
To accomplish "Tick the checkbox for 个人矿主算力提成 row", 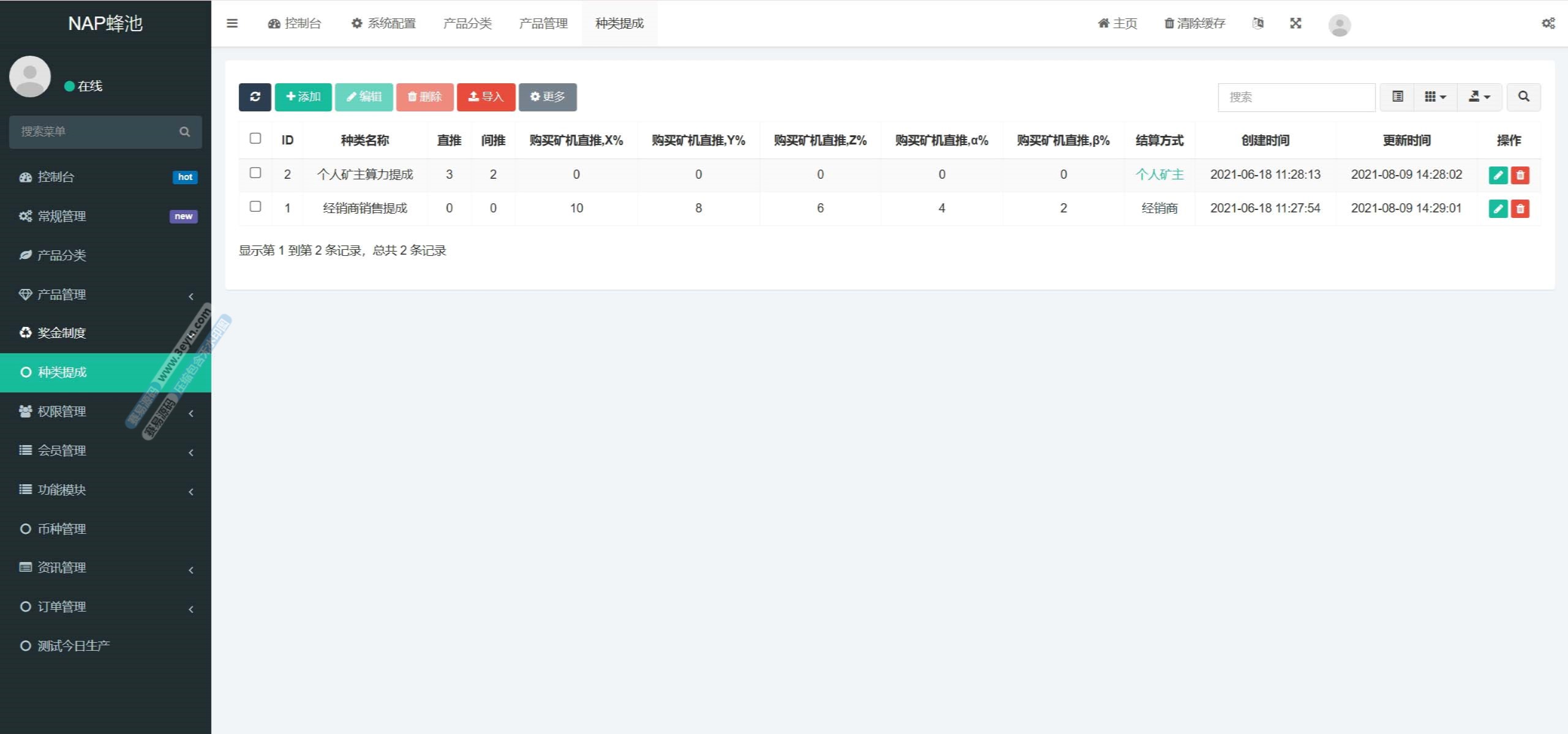I will click(255, 173).
